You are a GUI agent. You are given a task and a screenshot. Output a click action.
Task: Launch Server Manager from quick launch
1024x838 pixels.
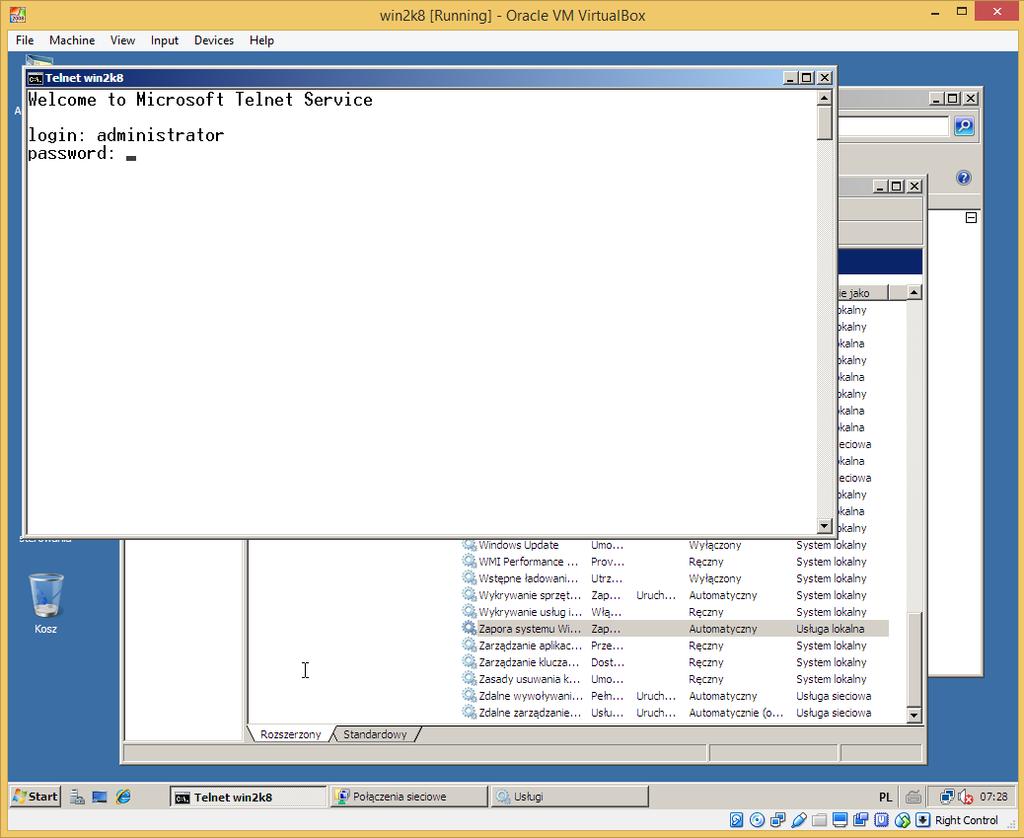78,797
